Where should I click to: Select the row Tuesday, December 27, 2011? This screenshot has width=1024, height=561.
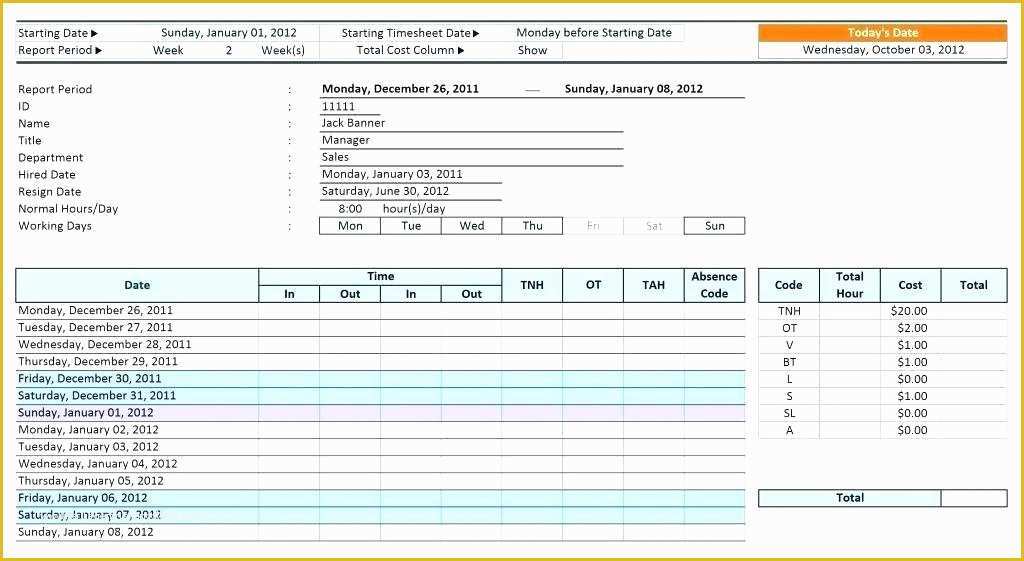click(381, 328)
